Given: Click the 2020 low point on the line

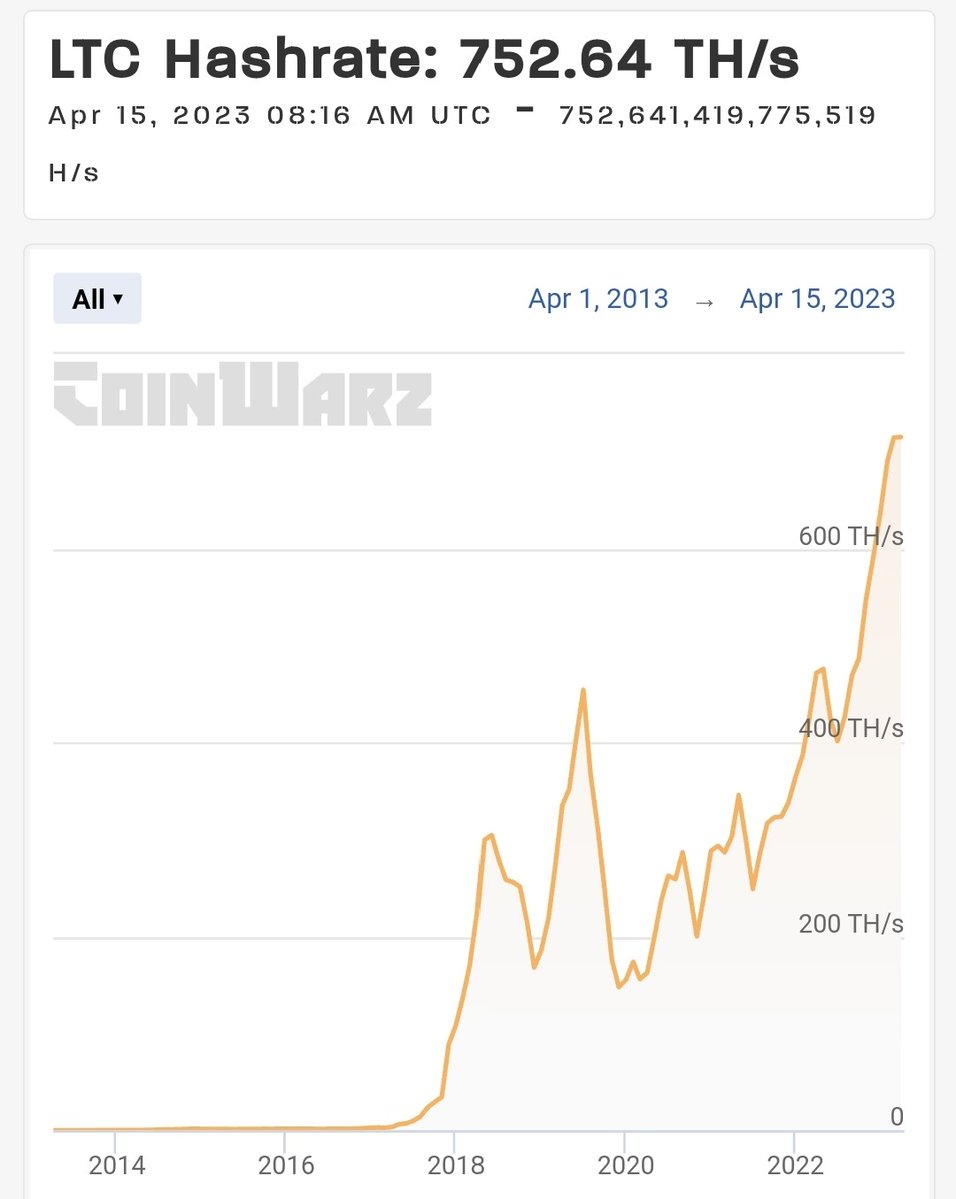Looking at the screenshot, I should tap(619, 986).
